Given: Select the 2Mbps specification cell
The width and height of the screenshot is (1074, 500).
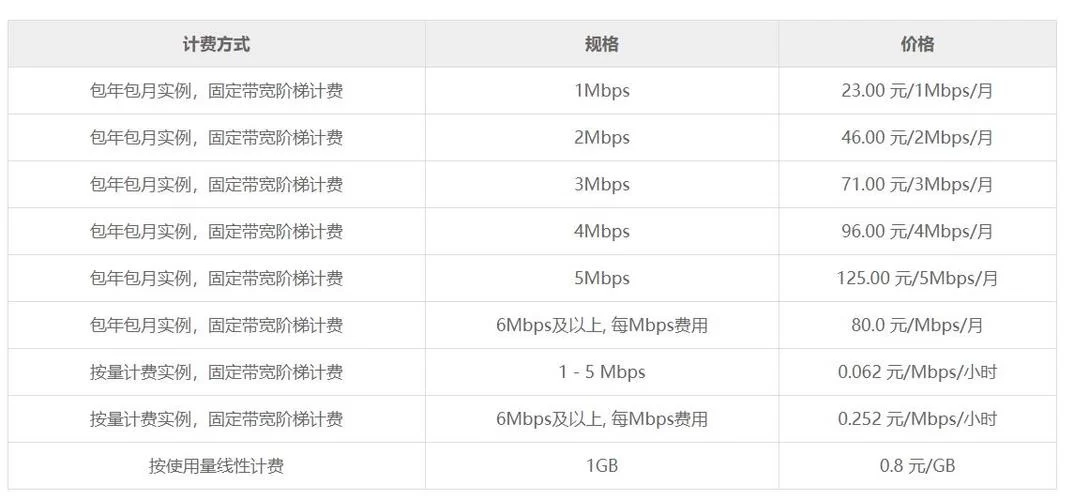Looking at the screenshot, I should (x=602, y=138).
